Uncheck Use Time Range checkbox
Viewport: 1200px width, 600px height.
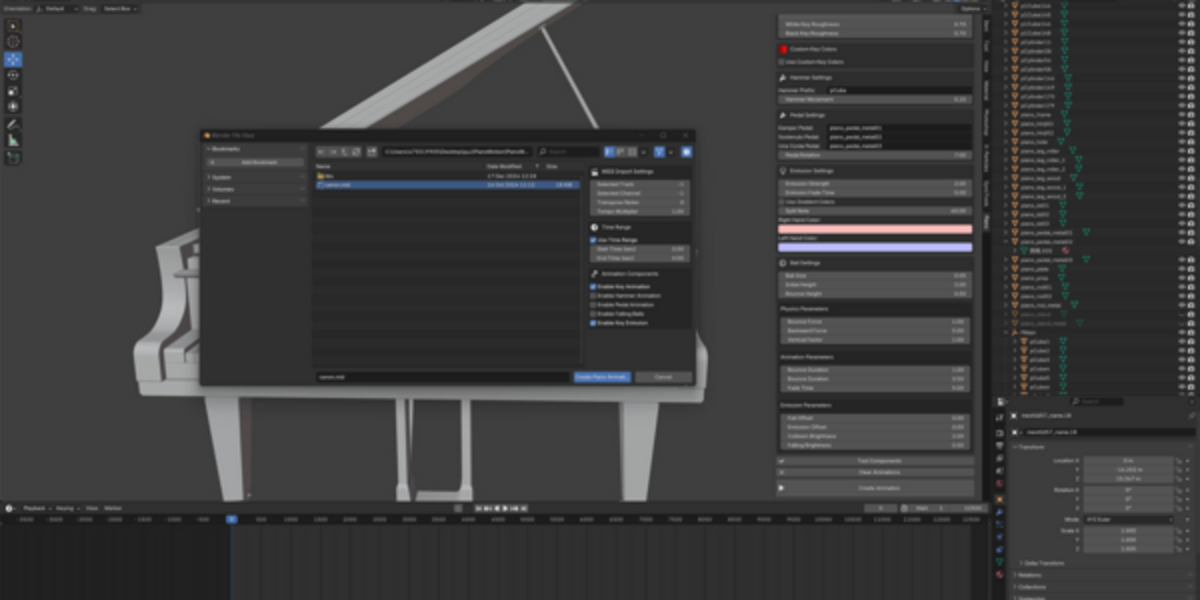(x=593, y=240)
